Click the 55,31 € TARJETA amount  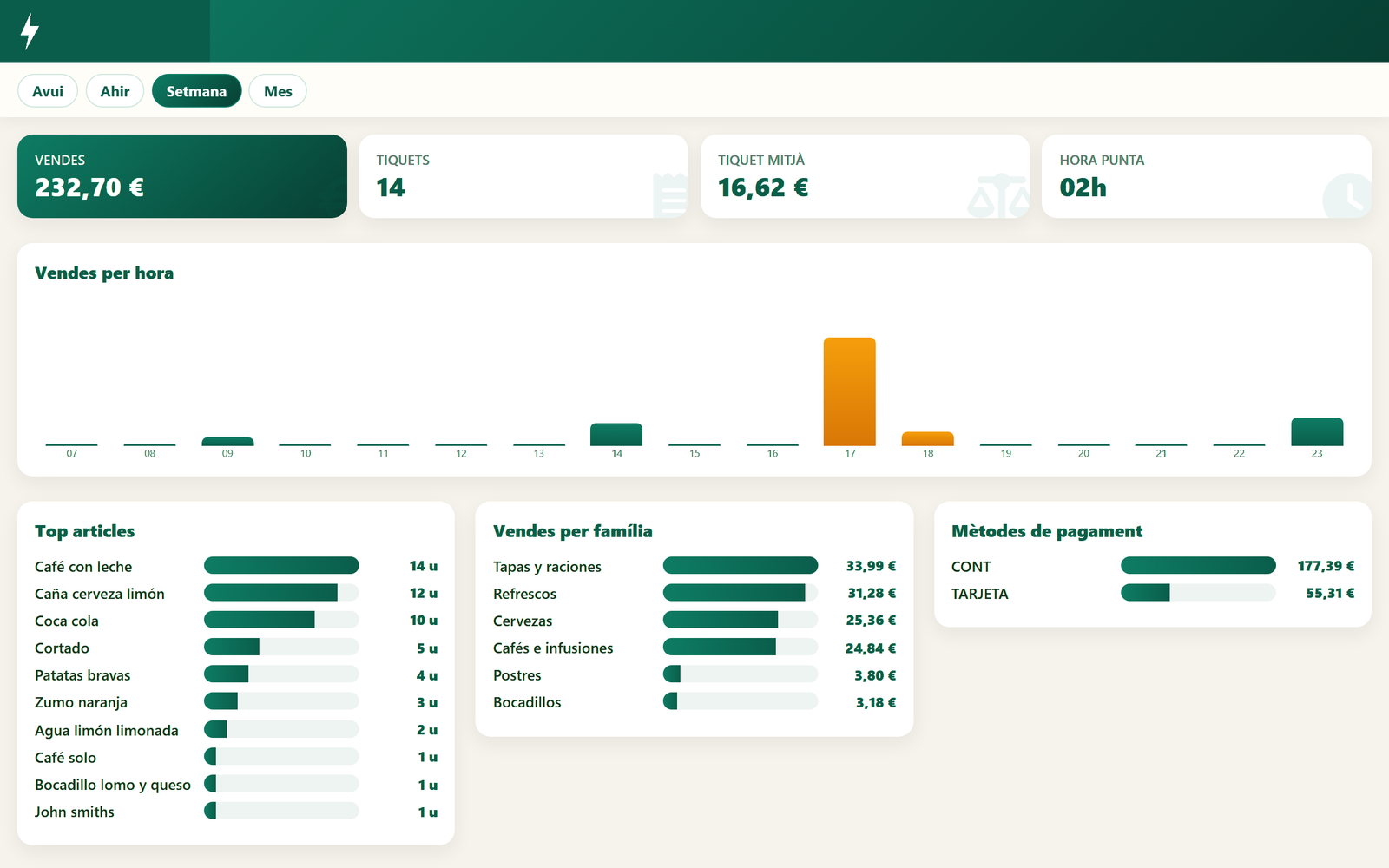pos(1330,594)
